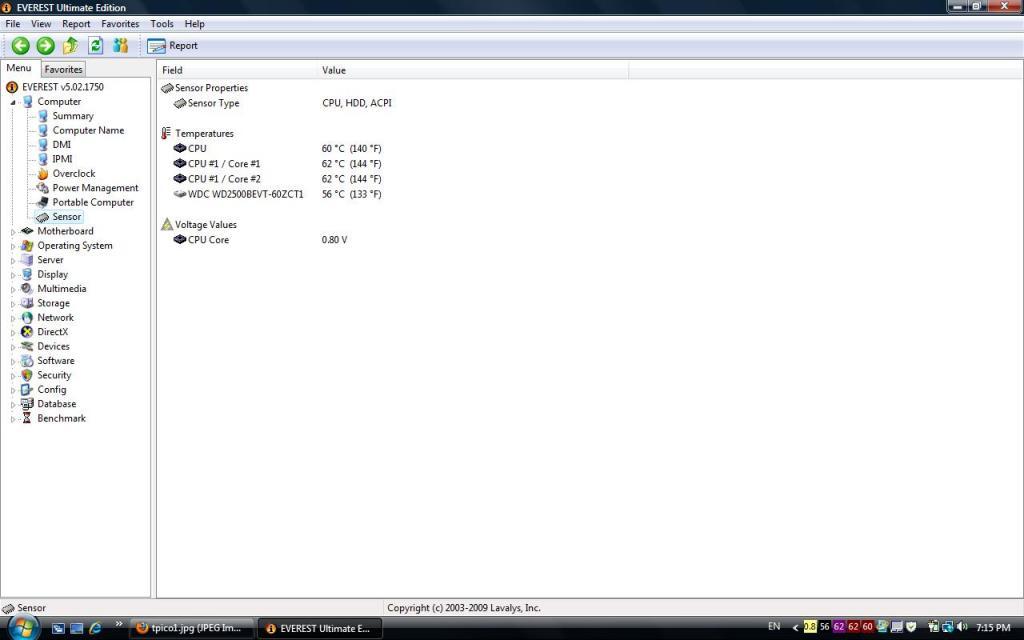The image size is (1024, 640).
Task: Open the Windows Start orb
Action: (24, 628)
